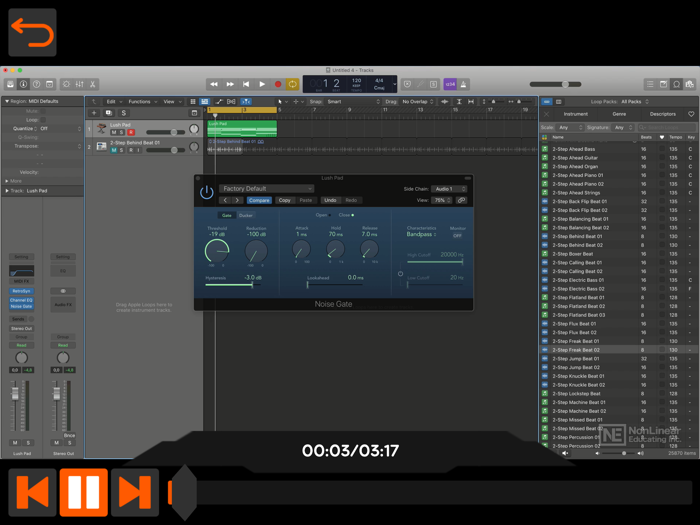This screenshot has width=700, height=525.
Task: Expand the Track Lush Pad disclosure triangle
Action: pos(7,191)
